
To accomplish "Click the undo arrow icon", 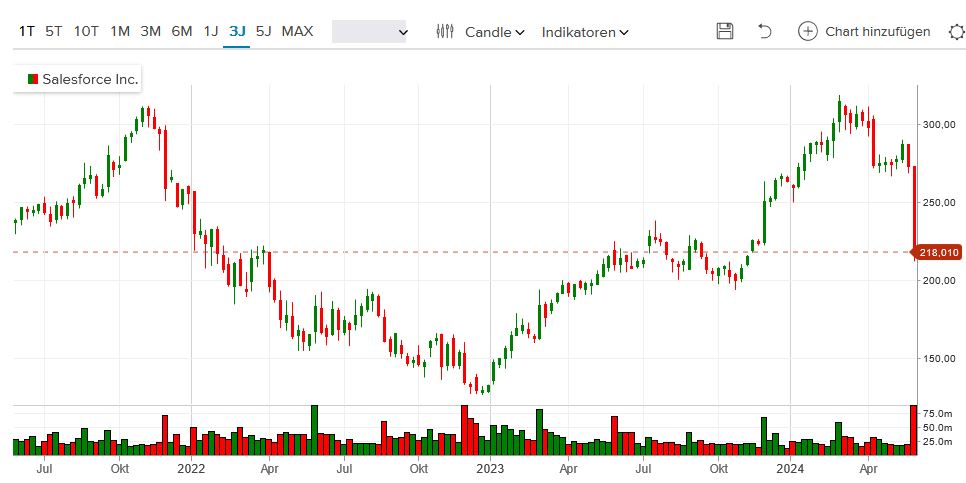I will click(x=765, y=31).
